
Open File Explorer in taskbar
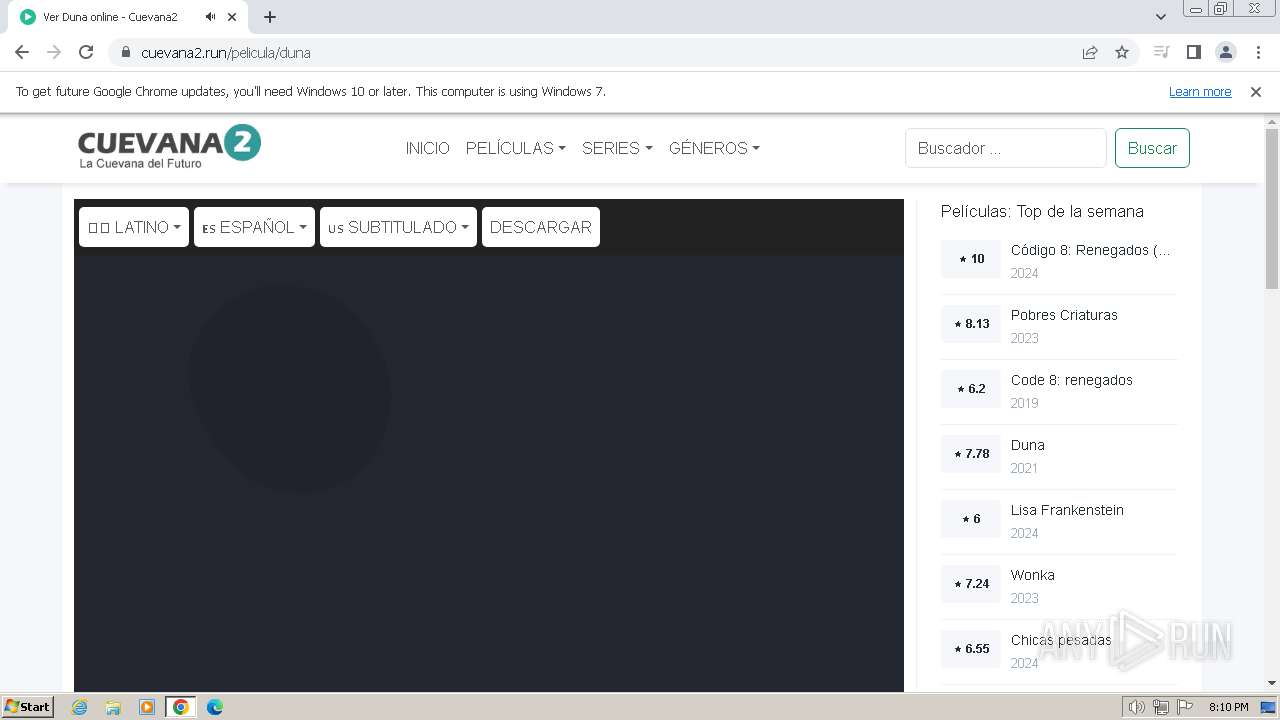click(113, 707)
